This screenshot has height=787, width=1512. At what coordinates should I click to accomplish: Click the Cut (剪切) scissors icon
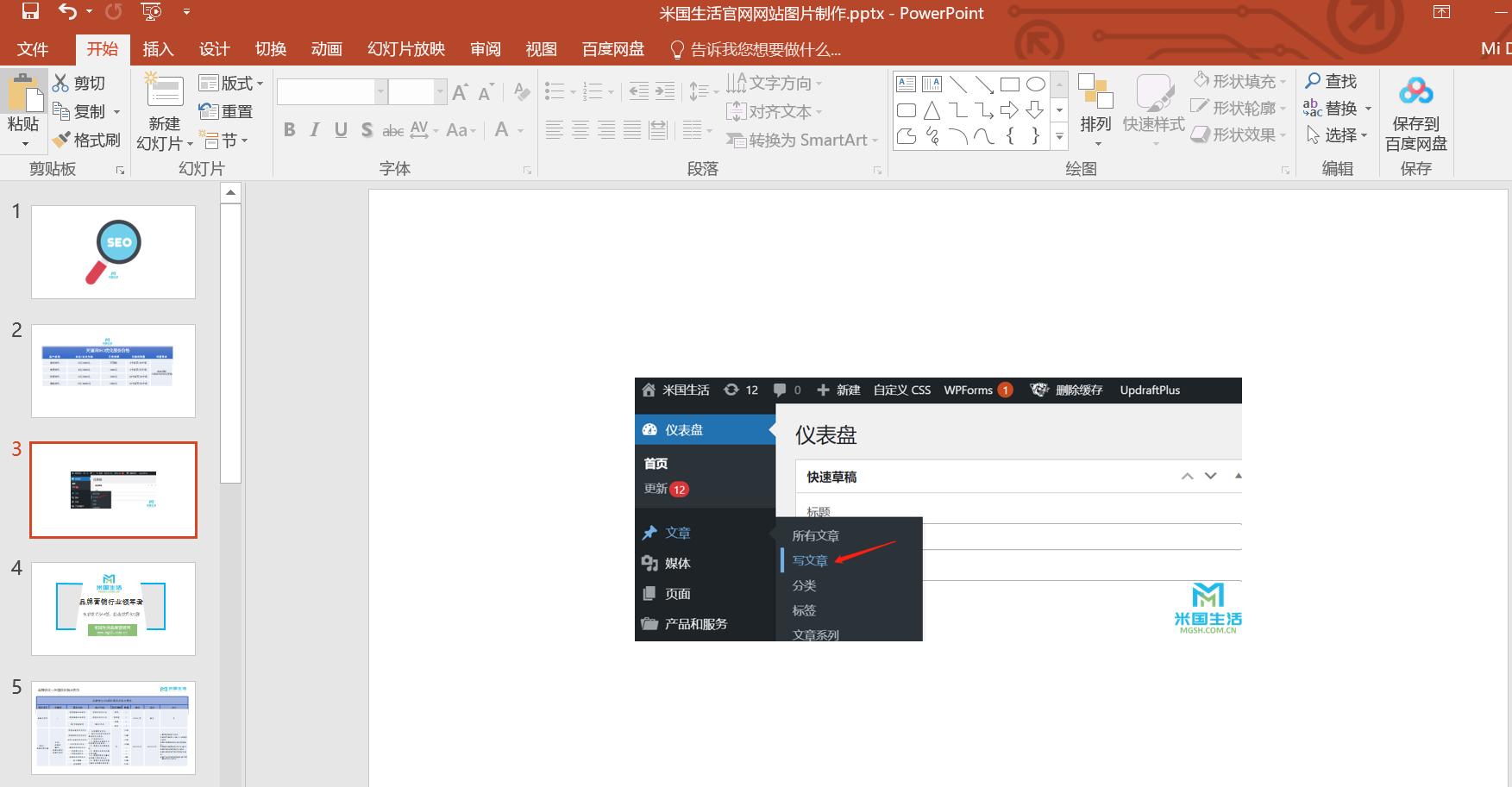(x=60, y=83)
